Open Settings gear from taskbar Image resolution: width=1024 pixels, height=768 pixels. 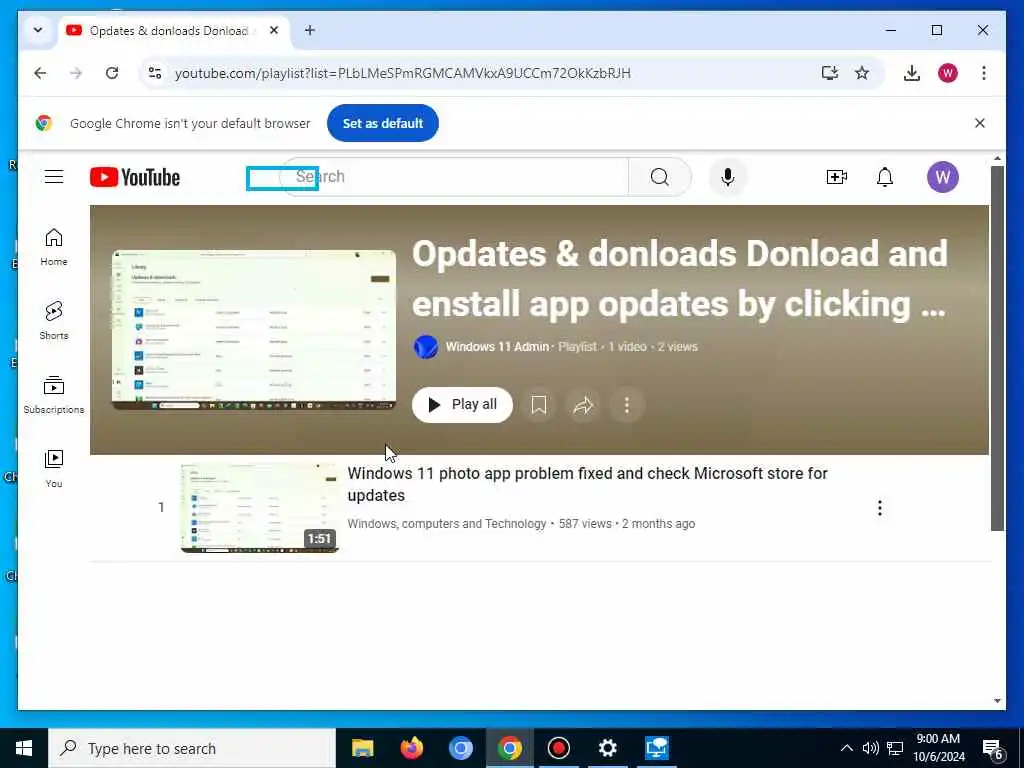pos(607,748)
